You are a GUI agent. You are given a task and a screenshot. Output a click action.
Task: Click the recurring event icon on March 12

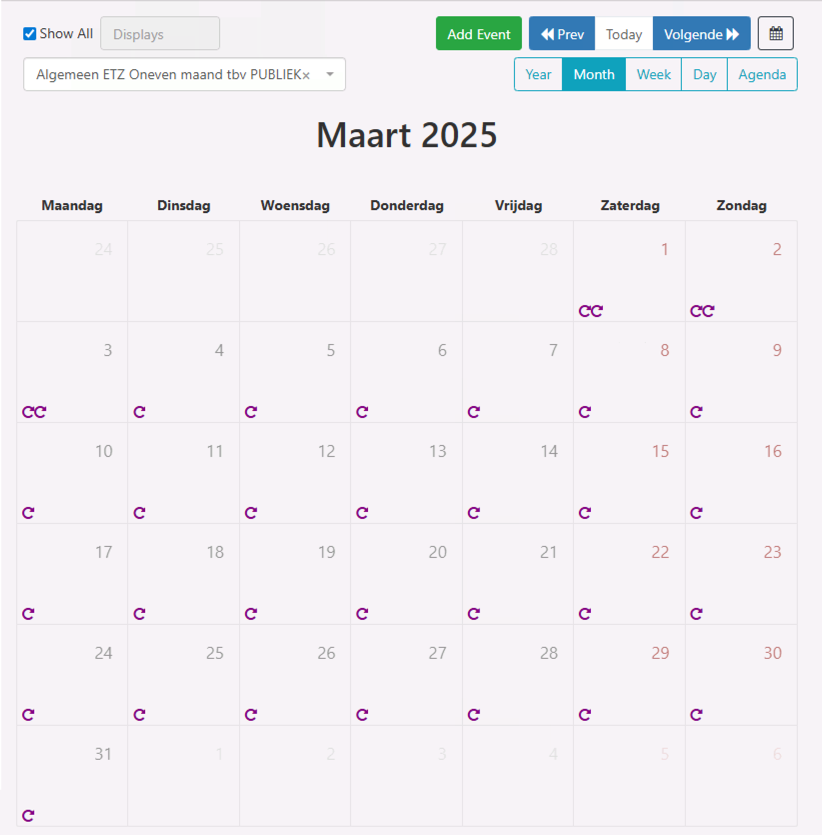251,513
